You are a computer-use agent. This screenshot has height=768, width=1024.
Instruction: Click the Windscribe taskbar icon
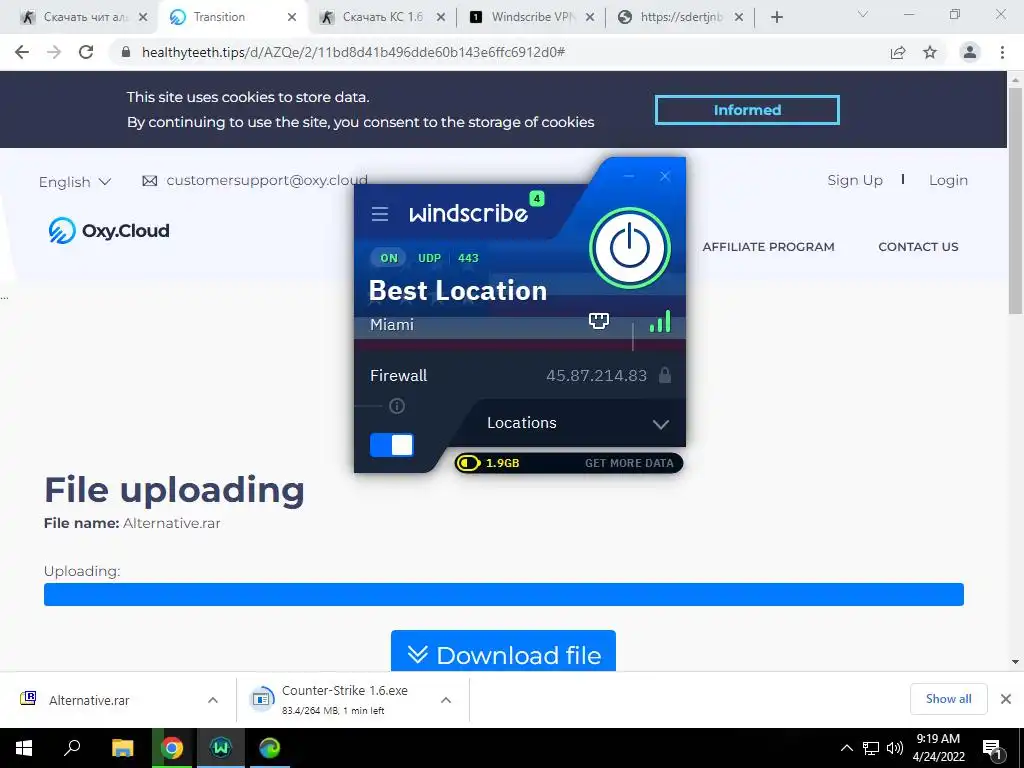221,748
